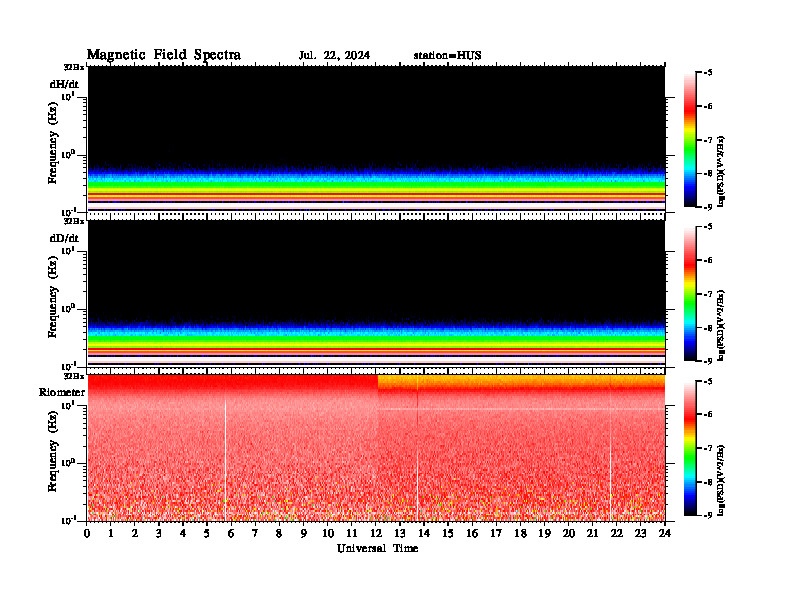Click hour "11" on Universal Time axis
The height and width of the screenshot is (612, 792).
point(352,533)
